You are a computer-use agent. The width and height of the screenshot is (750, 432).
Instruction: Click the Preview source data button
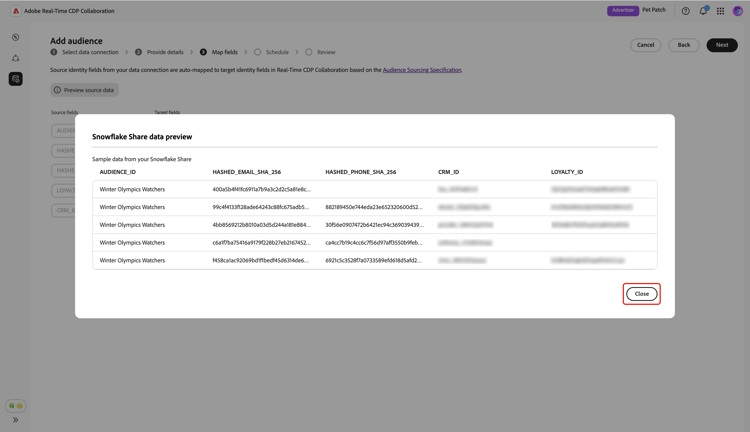point(84,90)
